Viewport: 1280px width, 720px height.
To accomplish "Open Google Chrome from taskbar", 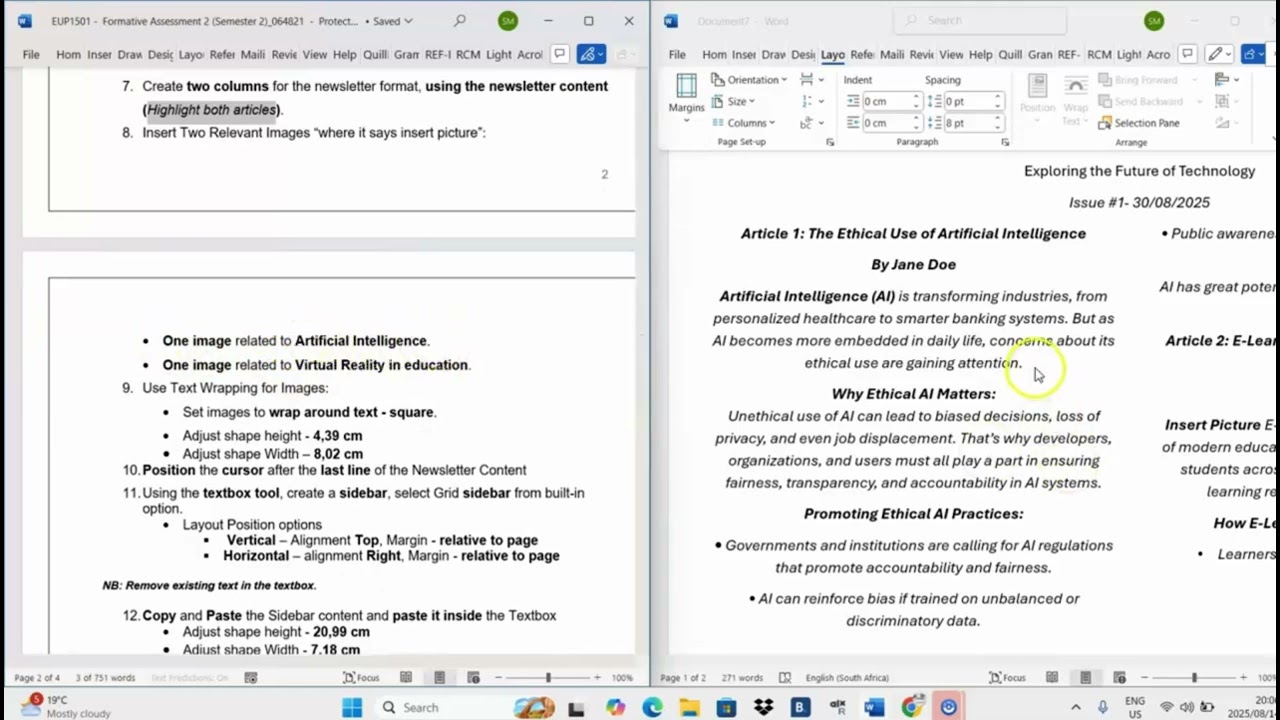I will pos(911,707).
